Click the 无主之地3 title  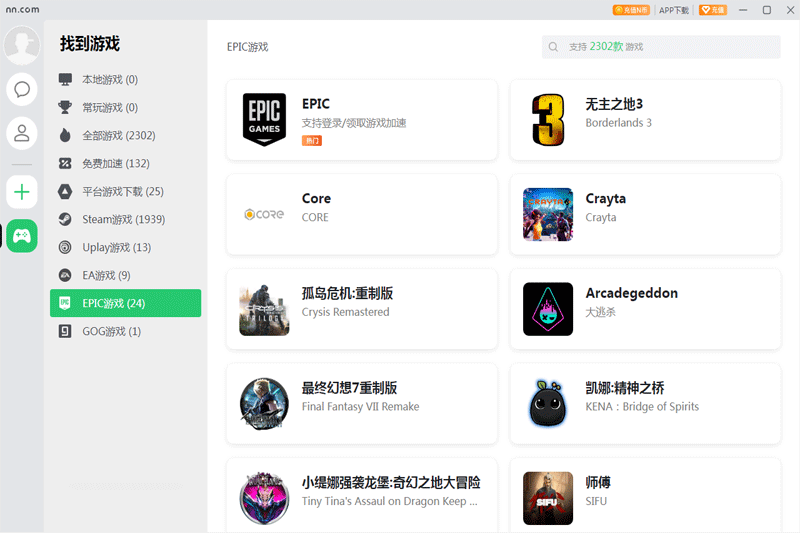(x=614, y=104)
